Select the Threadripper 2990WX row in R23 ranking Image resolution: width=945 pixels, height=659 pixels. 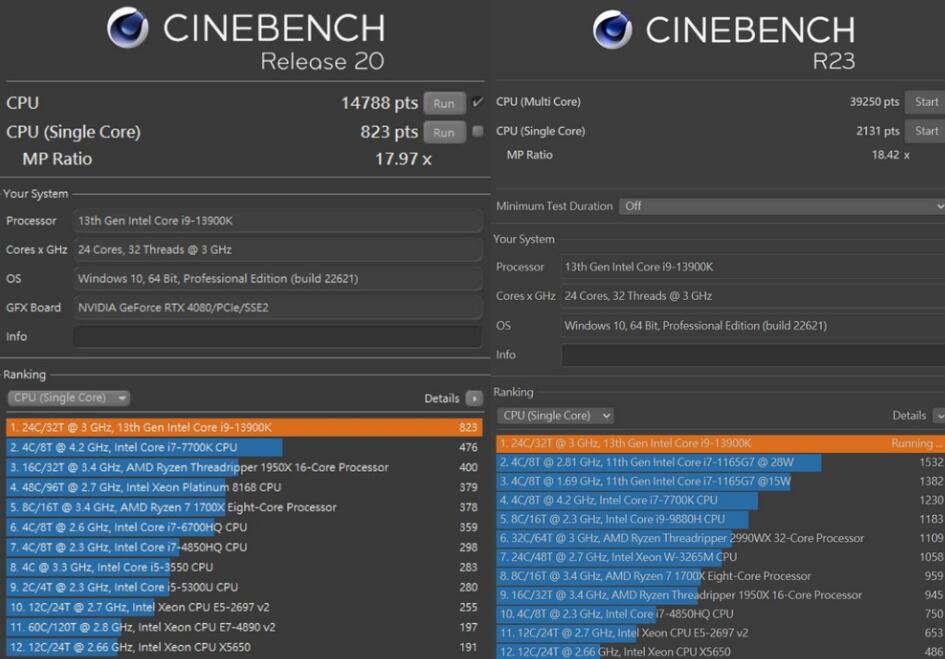click(720, 538)
